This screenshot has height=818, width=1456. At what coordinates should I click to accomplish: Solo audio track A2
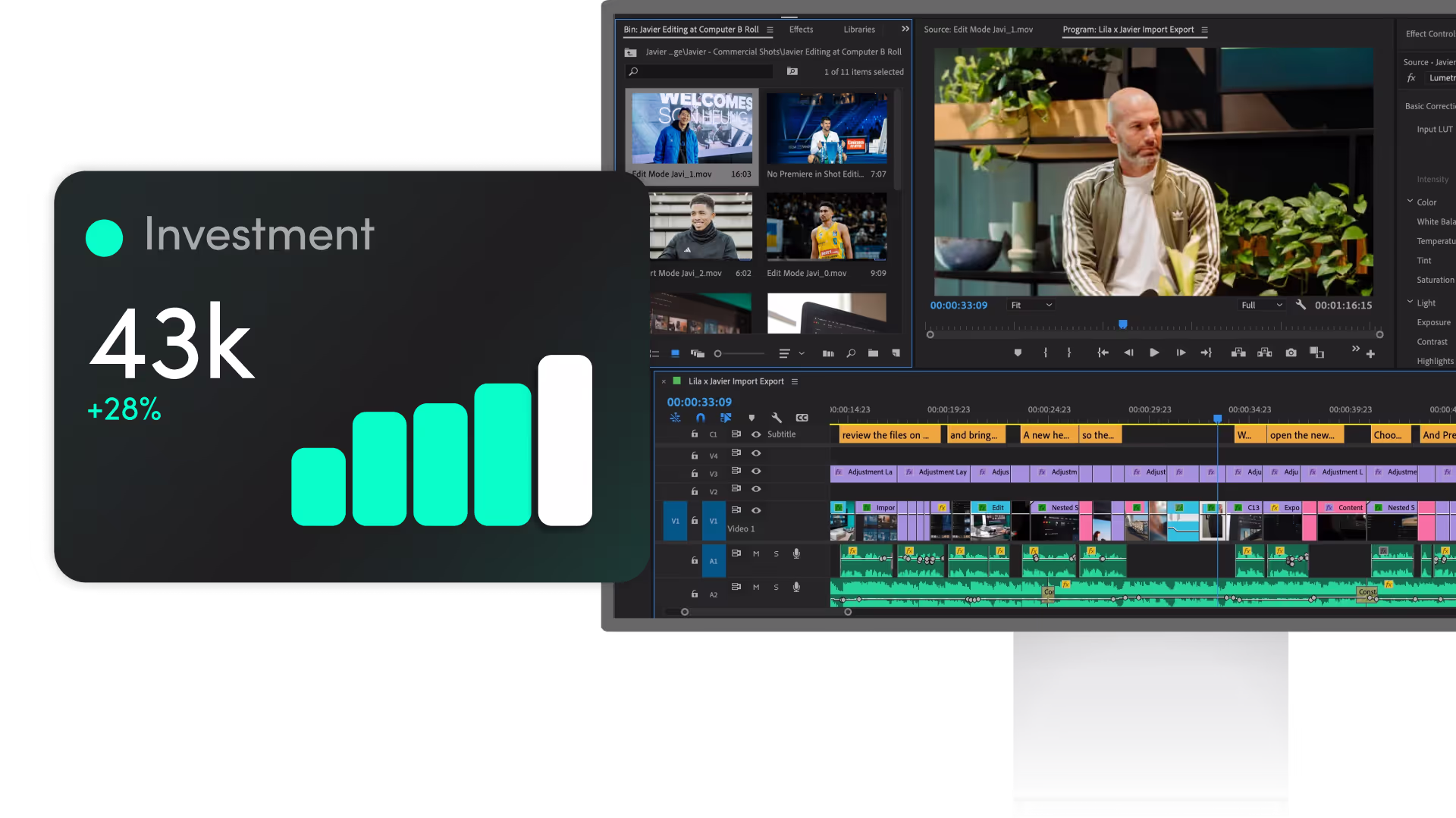(x=776, y=588)
